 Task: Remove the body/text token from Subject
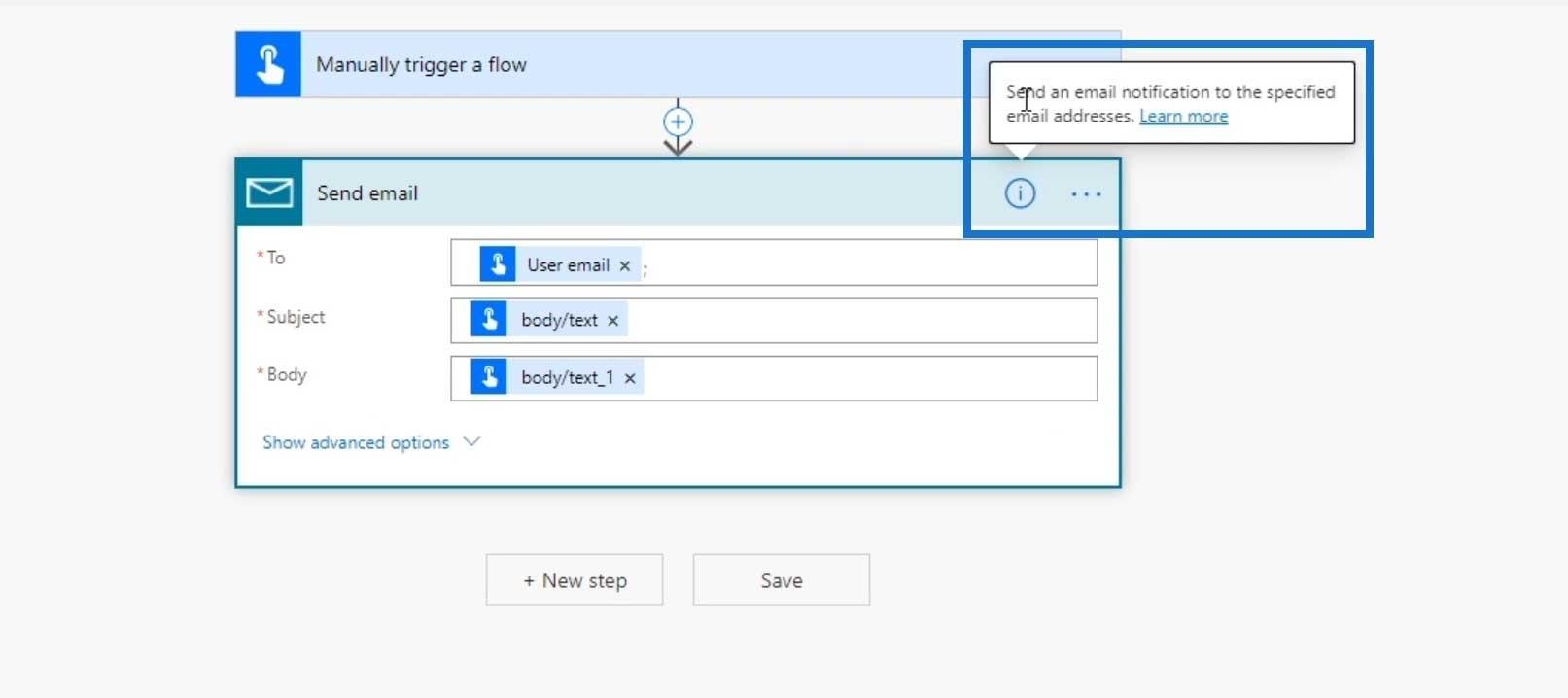coord(612,321)
